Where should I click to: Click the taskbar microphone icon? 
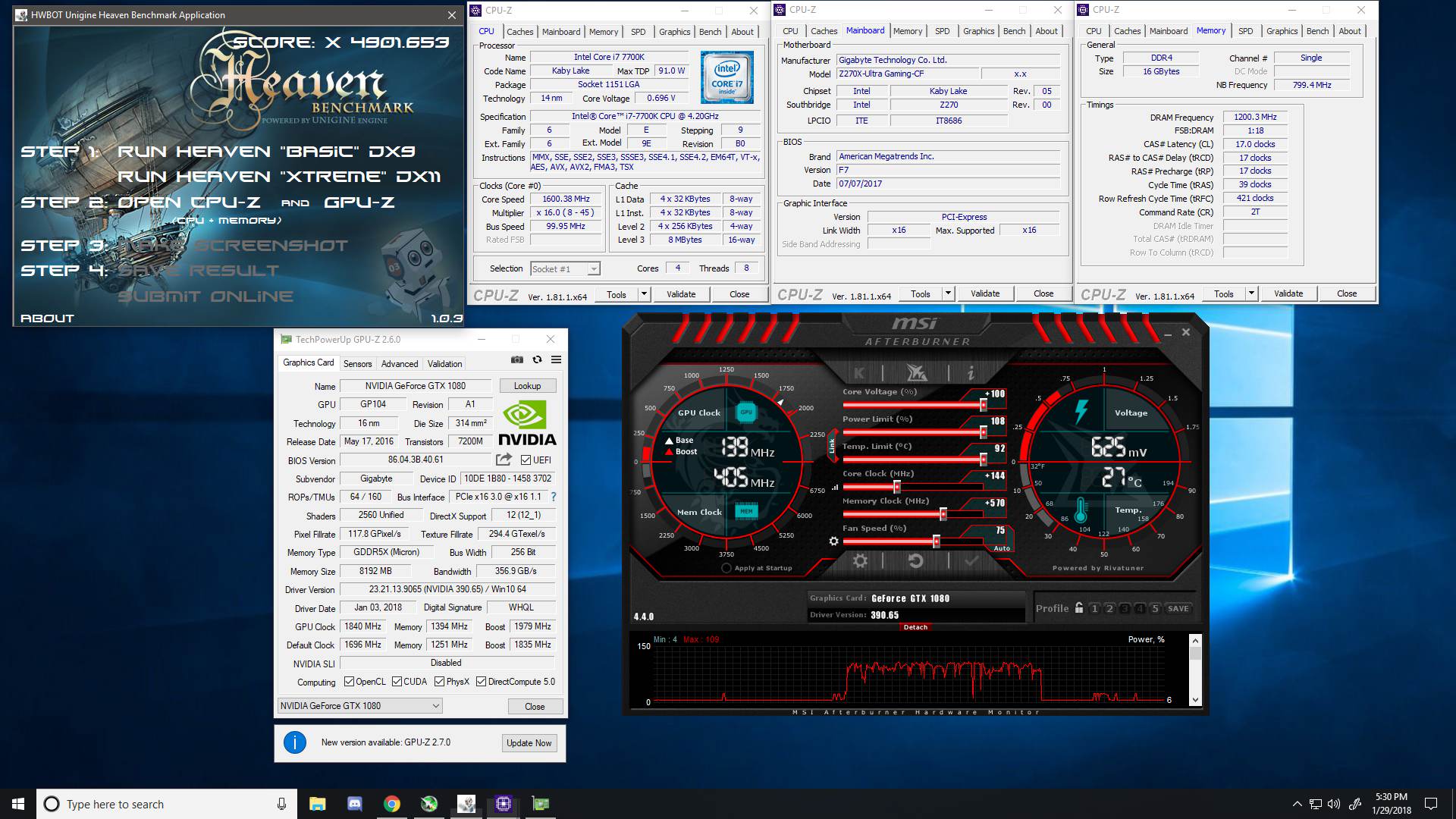[x=281, y=804]
